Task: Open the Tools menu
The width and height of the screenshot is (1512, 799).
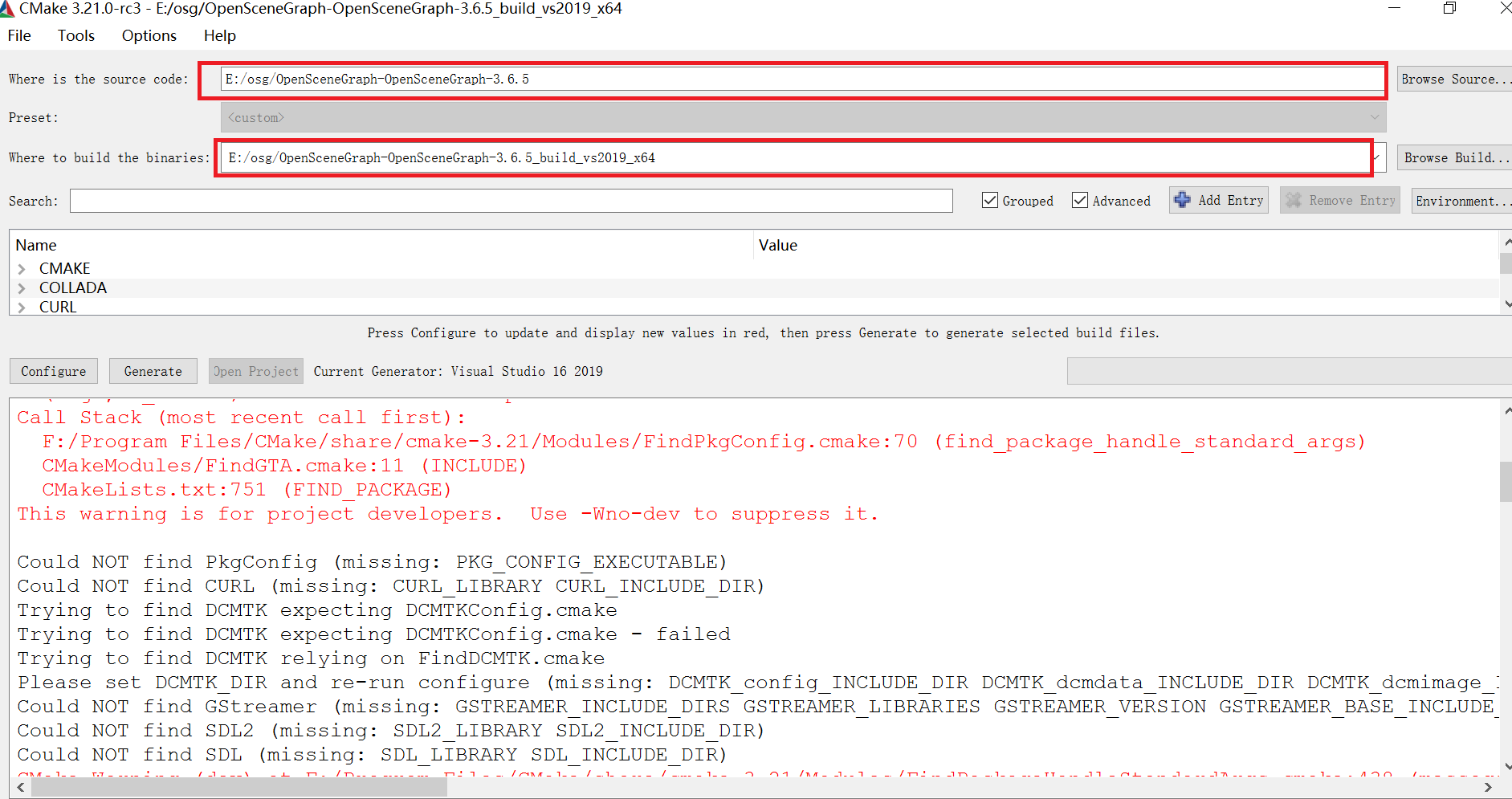Action: (75, 35)
